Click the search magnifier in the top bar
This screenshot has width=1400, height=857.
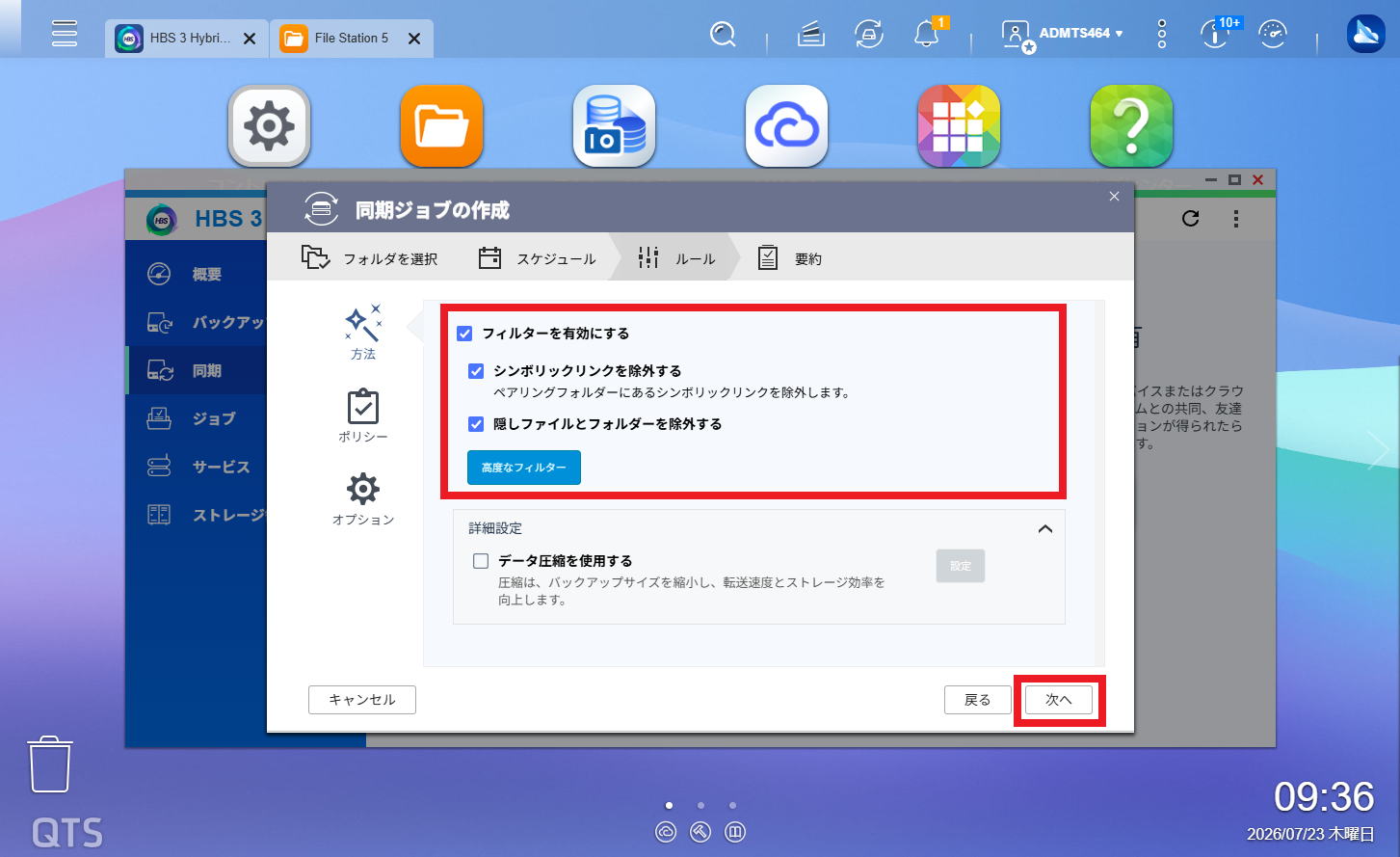(722, 35)
